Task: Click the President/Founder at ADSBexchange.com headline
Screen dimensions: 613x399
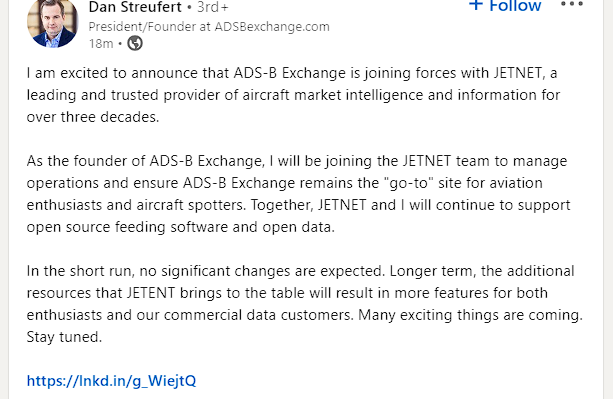Action: 209,27
